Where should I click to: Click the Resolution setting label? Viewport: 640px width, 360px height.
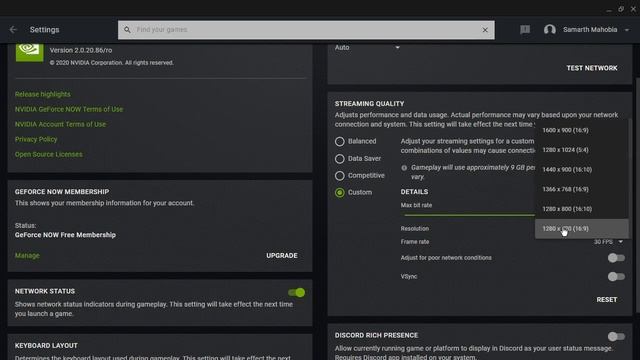pyautogui.click(x=415, y=229)
